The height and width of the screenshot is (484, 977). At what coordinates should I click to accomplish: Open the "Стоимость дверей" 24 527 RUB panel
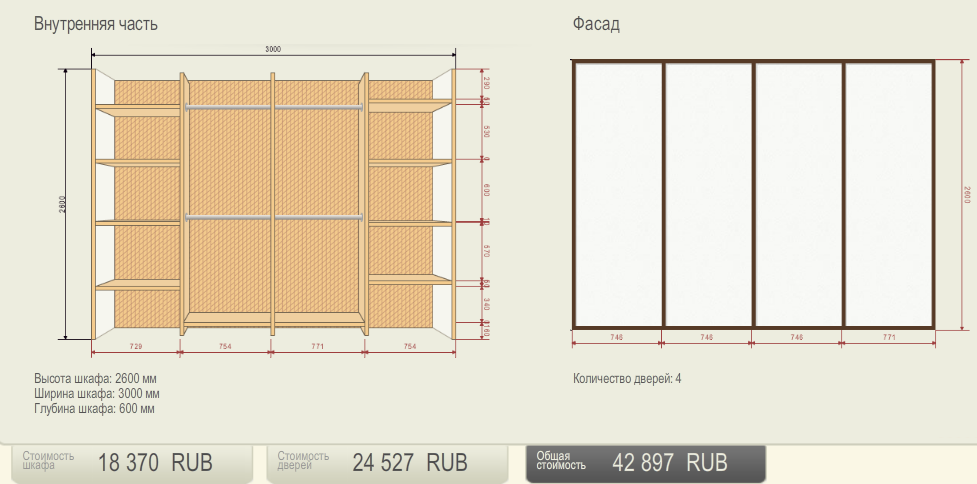pyautogui.click(x=387, y=463)
